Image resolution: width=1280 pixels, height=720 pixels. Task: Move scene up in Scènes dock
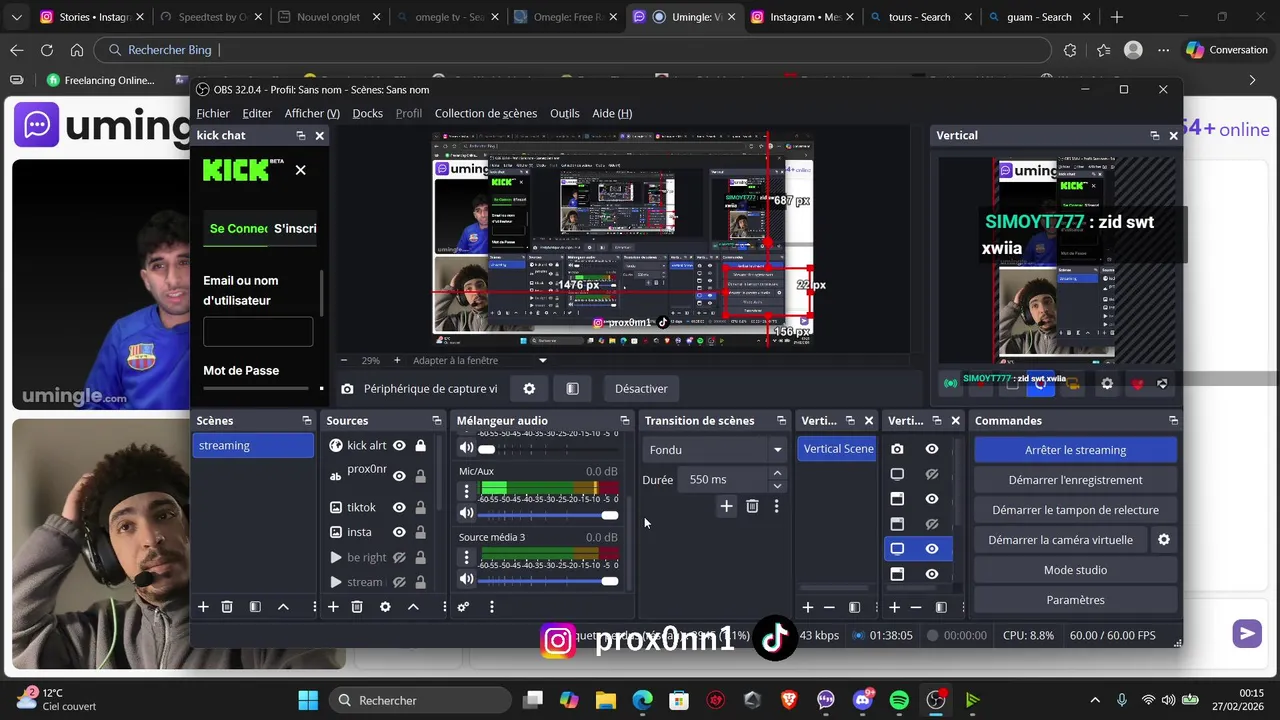tap(283, 607)
